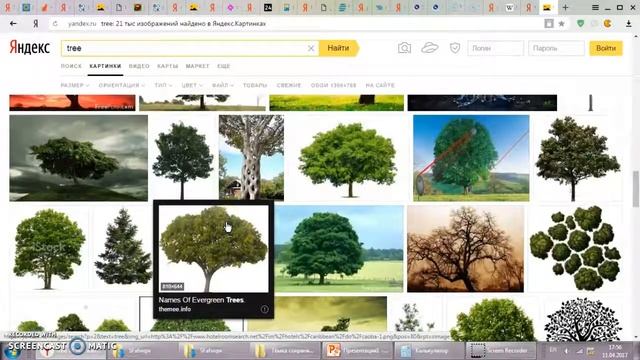Switch to the Видео tab

139,66
